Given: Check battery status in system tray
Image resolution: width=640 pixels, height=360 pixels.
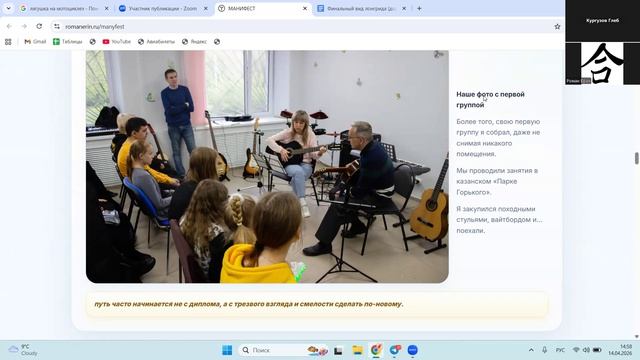Looking at the screenshot, I should [597, 350].
